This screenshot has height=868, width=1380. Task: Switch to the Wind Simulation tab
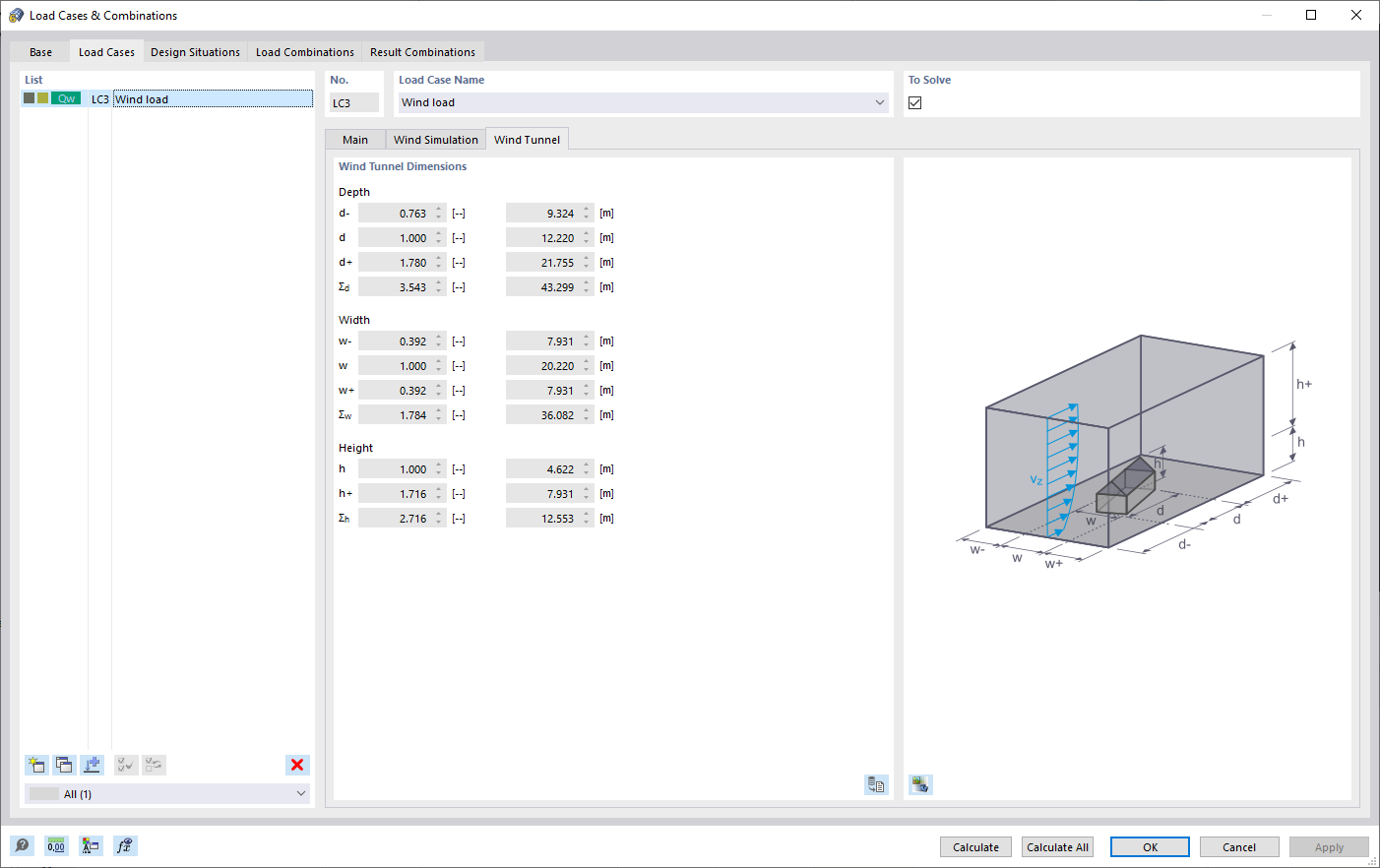point(435,139)
